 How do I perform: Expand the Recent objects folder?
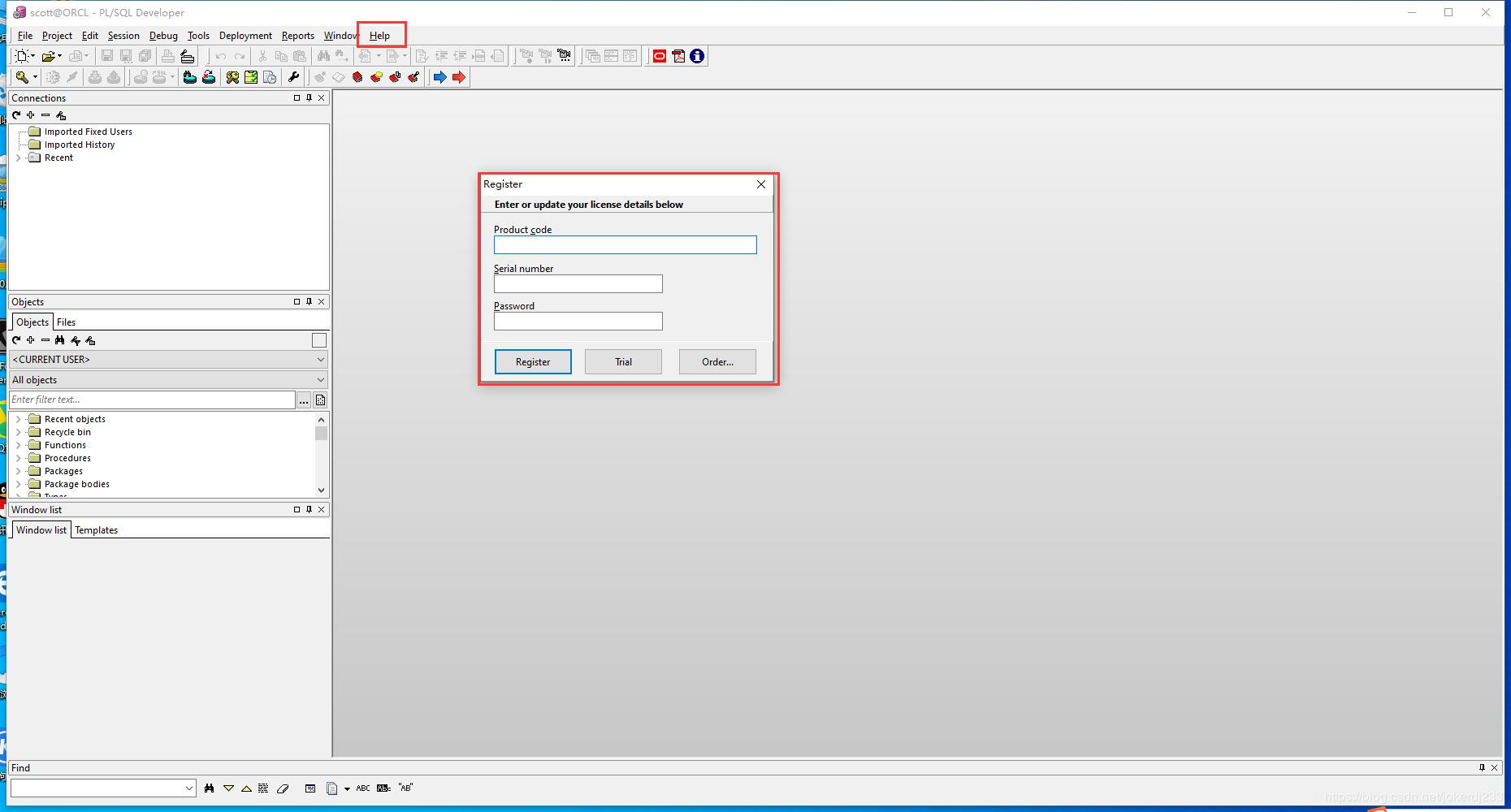tap(19, 419)
